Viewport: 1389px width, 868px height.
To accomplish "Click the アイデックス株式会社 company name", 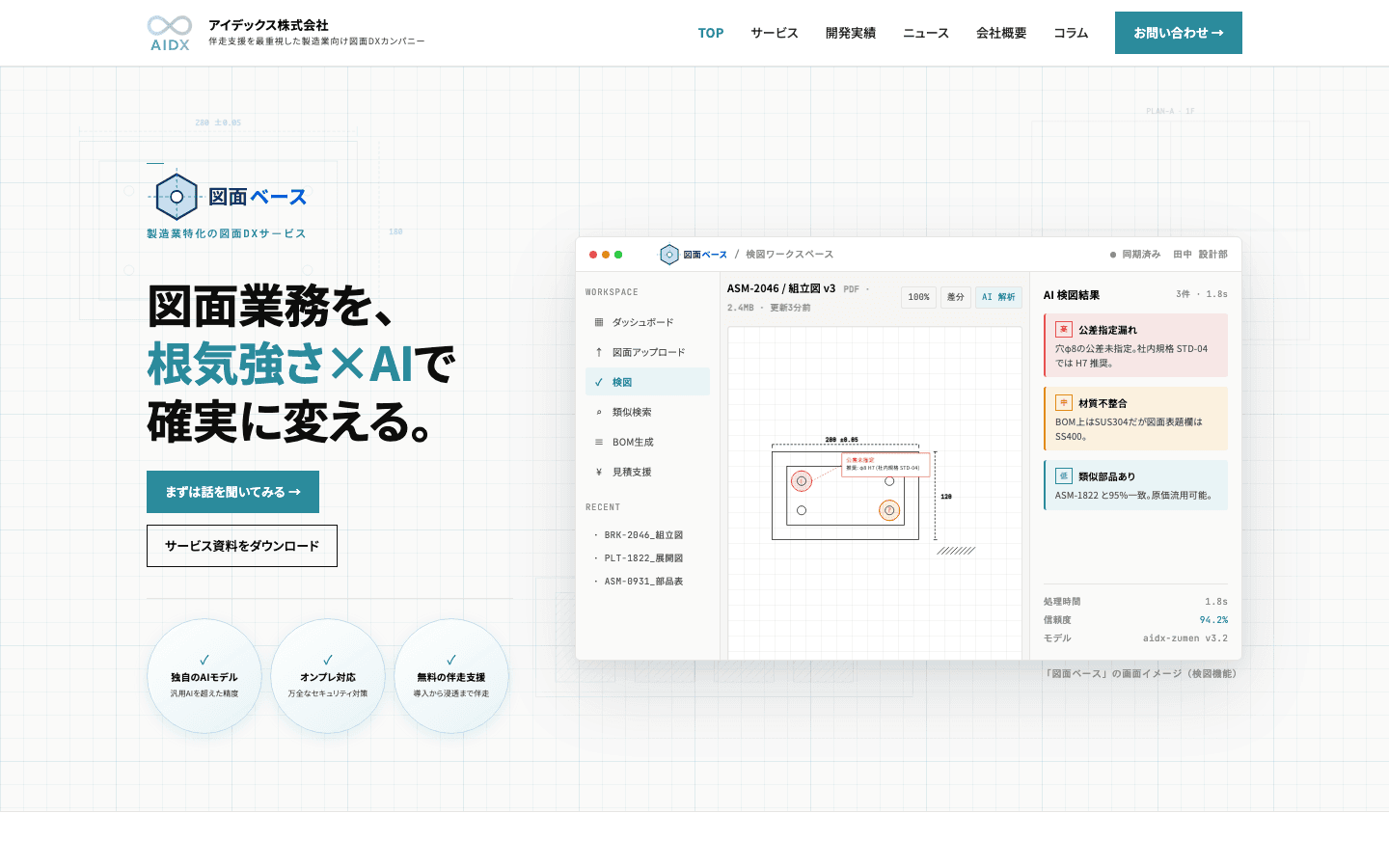I will pos(268,25).
